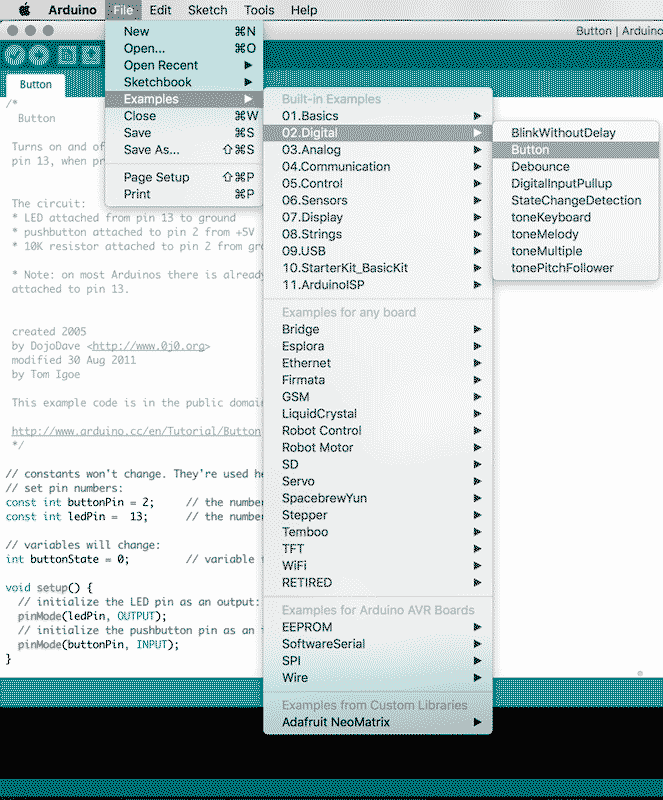Select the BlinkWithoutDelay example
The width and height of the screenshot is (663, 800).
tap(576, 133)
